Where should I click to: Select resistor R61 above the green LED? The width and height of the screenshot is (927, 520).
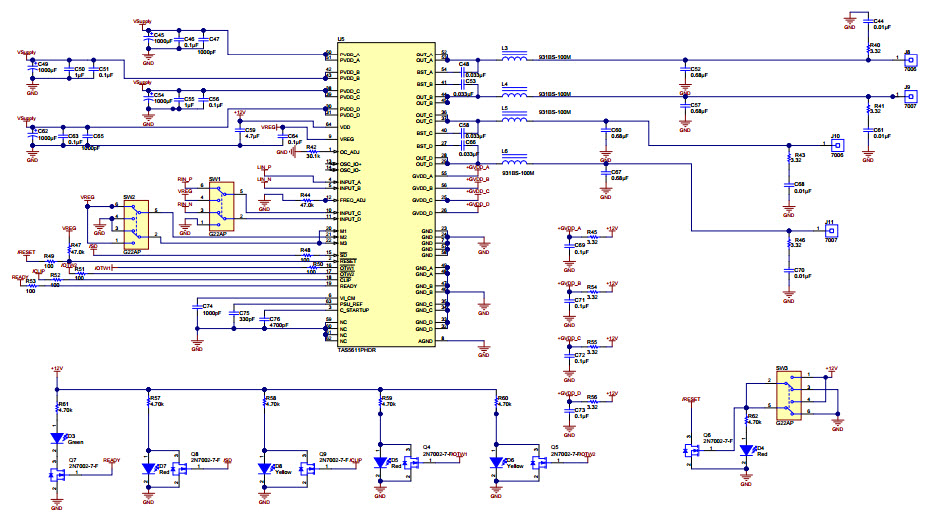point(57,408)
